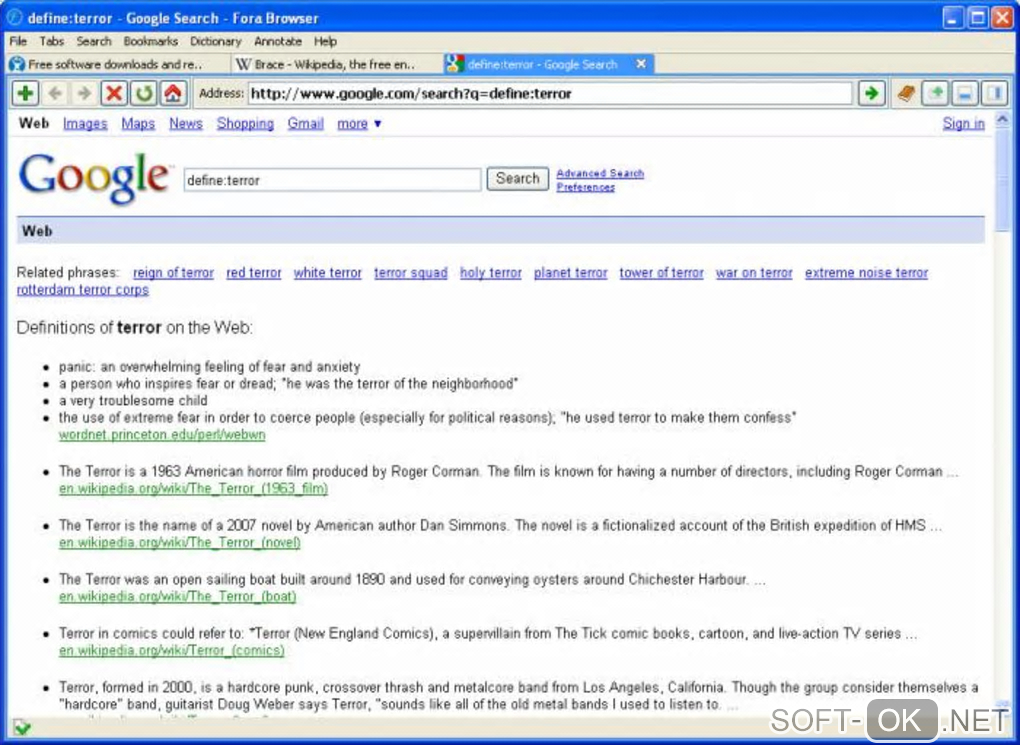Screen dimensions: 1020x745
Task: Open the The_Terror_(novel) Wikipedia link
Action: (180, 543)
